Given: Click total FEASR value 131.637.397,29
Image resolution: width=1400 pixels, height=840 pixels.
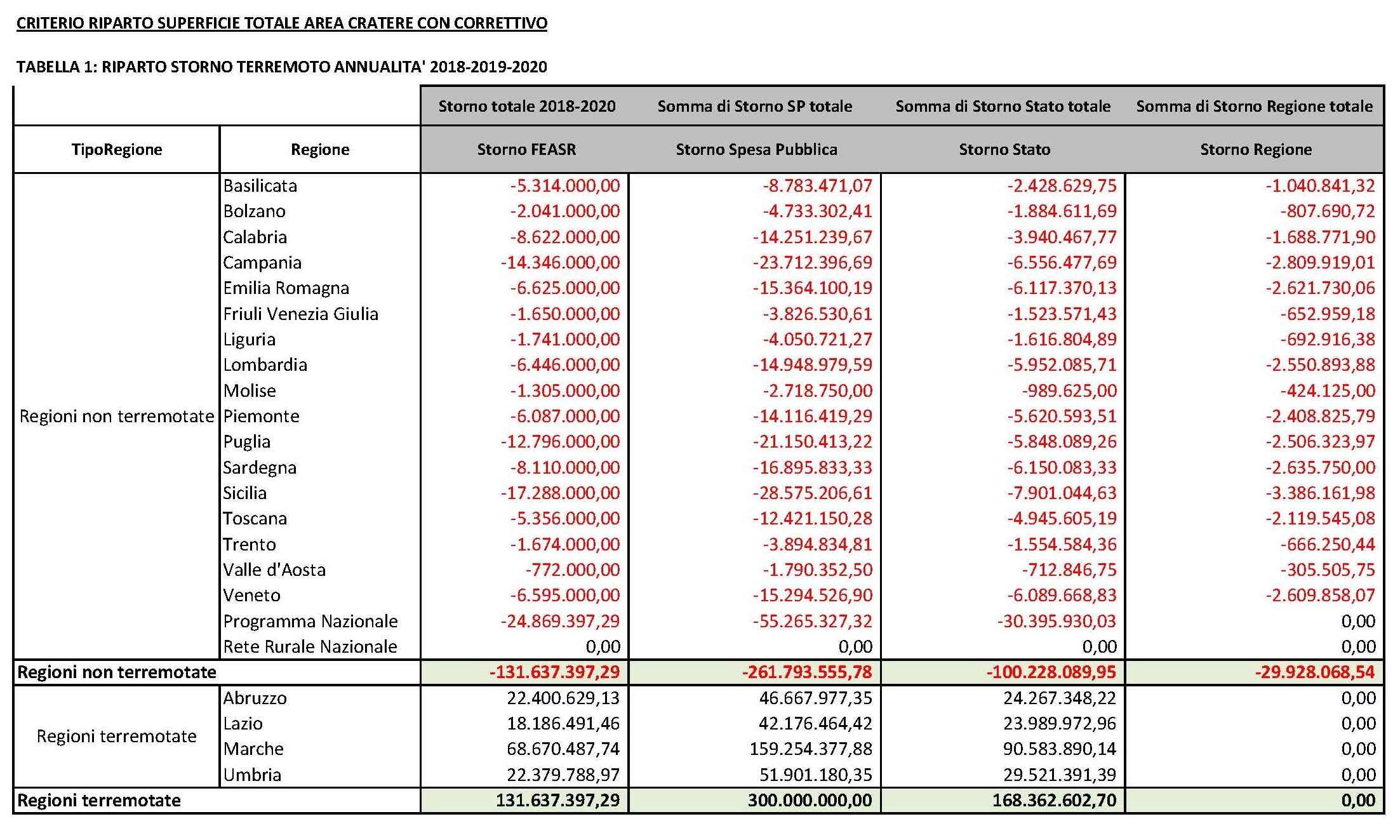Looking at the screenshot, I should click(x=557, y=801).
